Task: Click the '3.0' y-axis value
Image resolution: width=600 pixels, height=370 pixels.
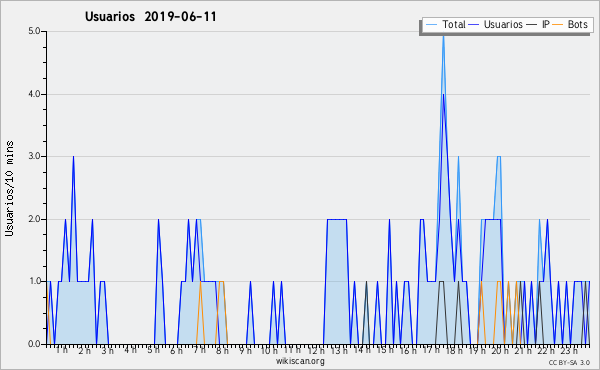Action: [34, 156]
